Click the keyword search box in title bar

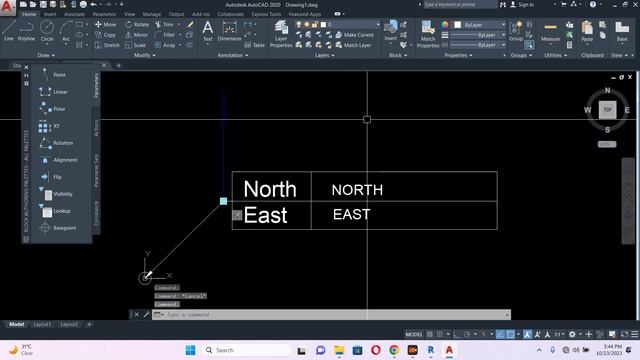click(x=460, y=4)
